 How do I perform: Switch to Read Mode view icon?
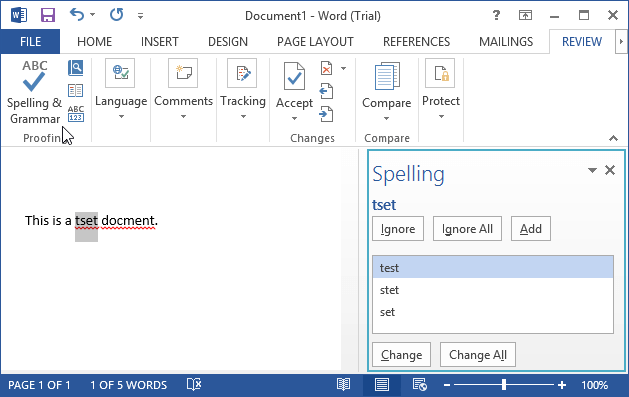click(343, 385)
